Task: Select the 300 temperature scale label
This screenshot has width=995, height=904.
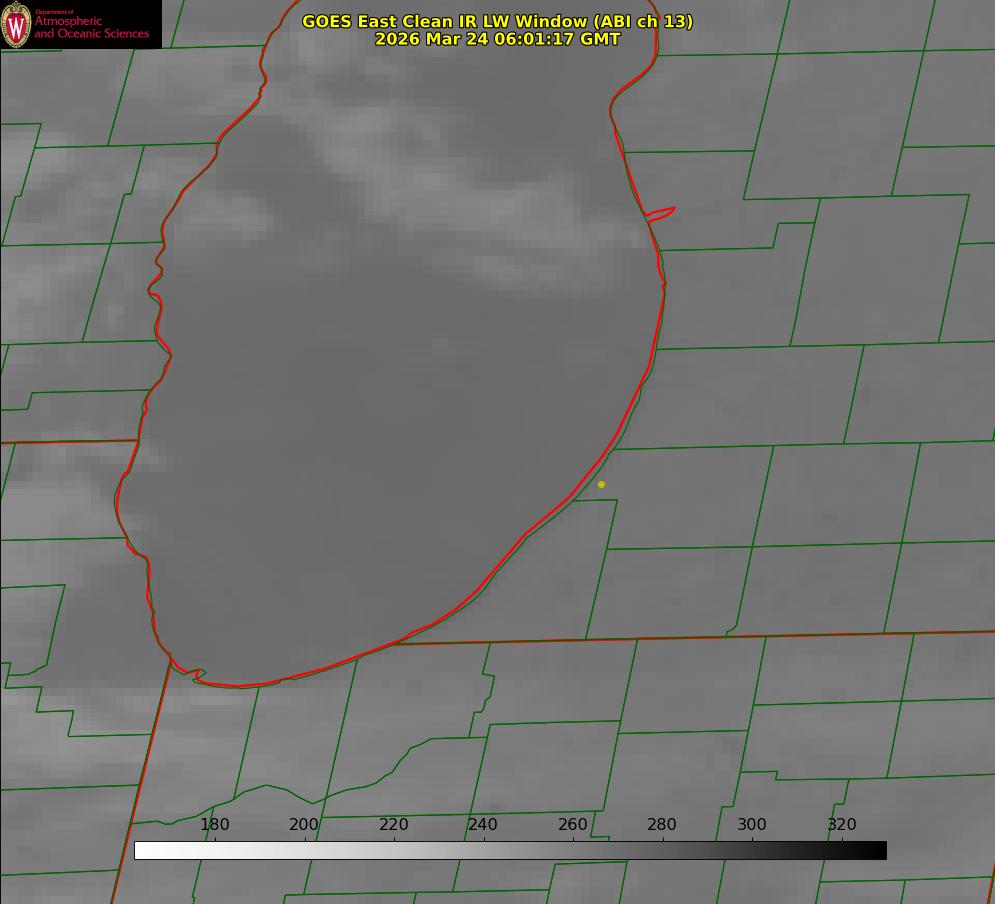Action: coord(752,824)
